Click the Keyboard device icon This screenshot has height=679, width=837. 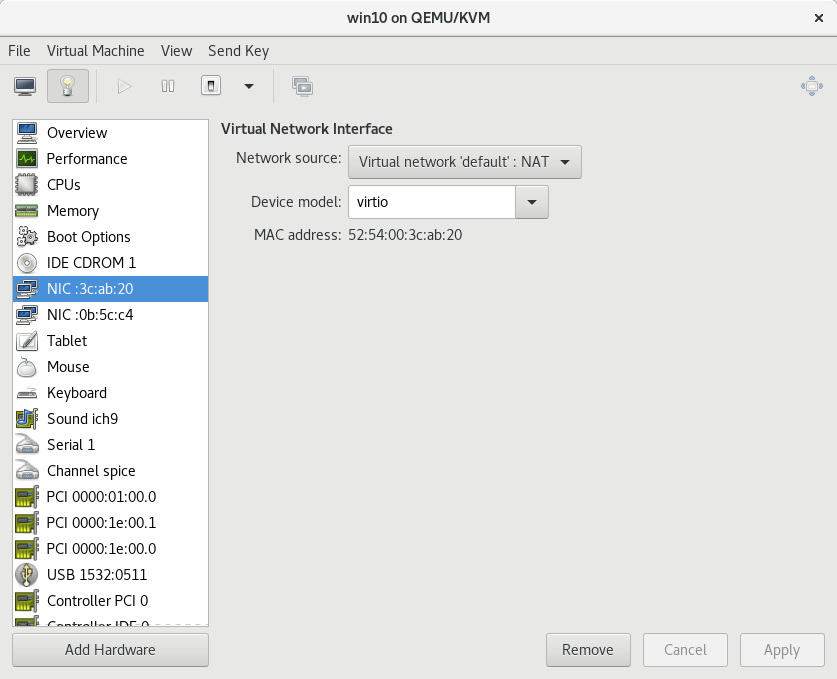coord(27,393)
